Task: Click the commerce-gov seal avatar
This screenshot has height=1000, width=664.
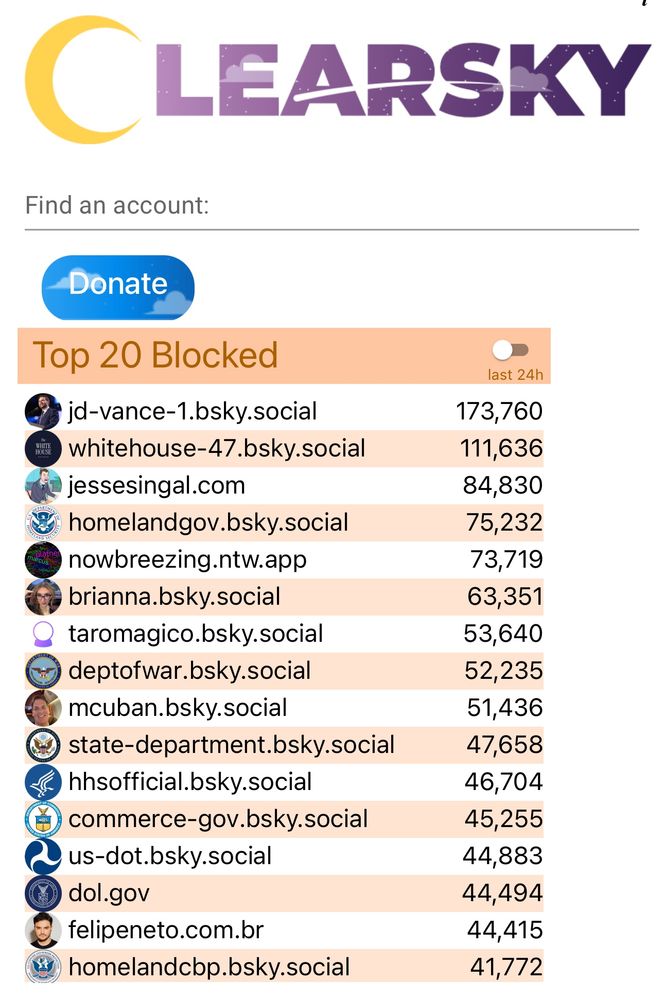Action: click(43, 819)
